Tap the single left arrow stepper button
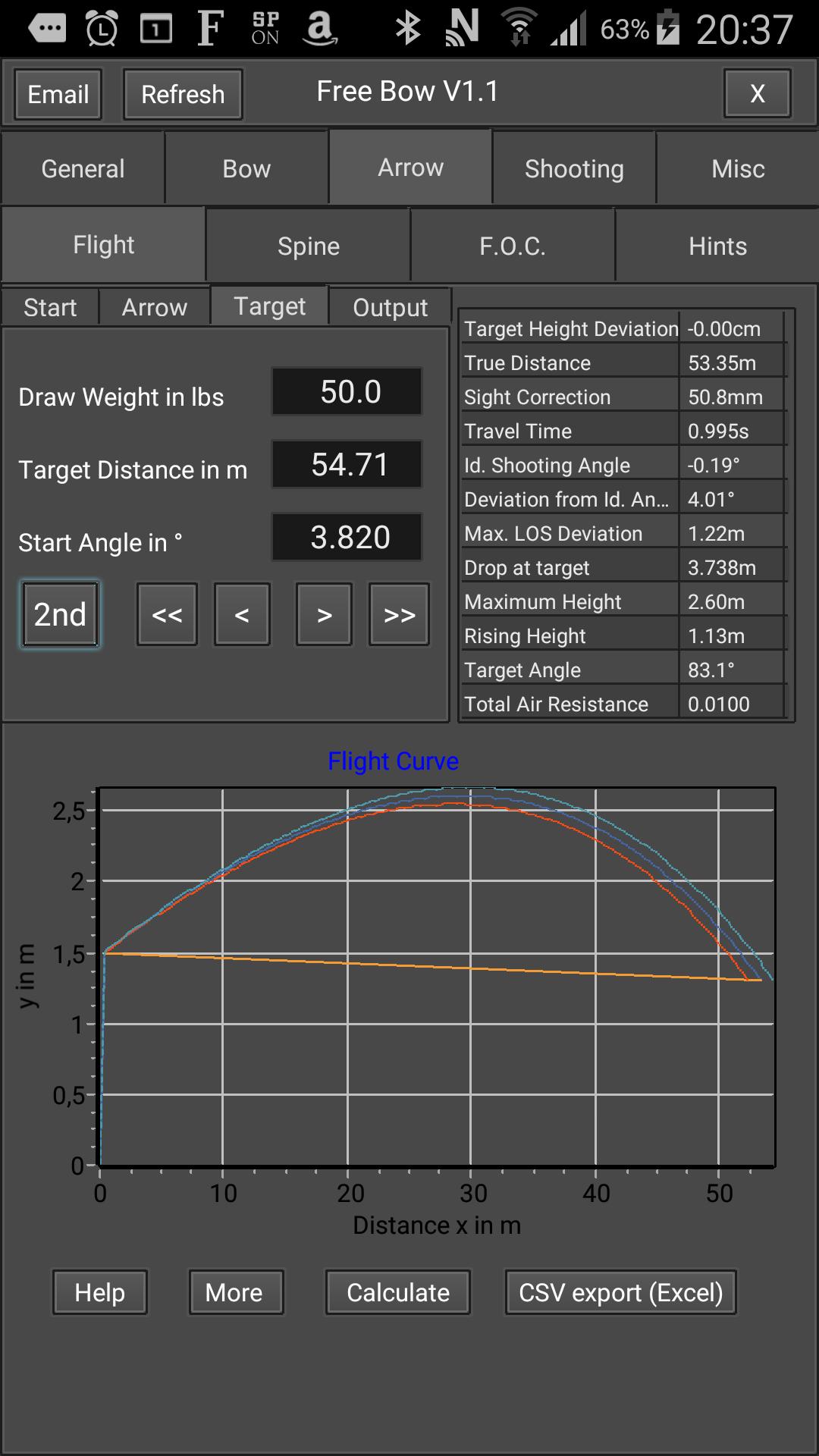The height and width of the screenshot is (1456, 819). 242,614
